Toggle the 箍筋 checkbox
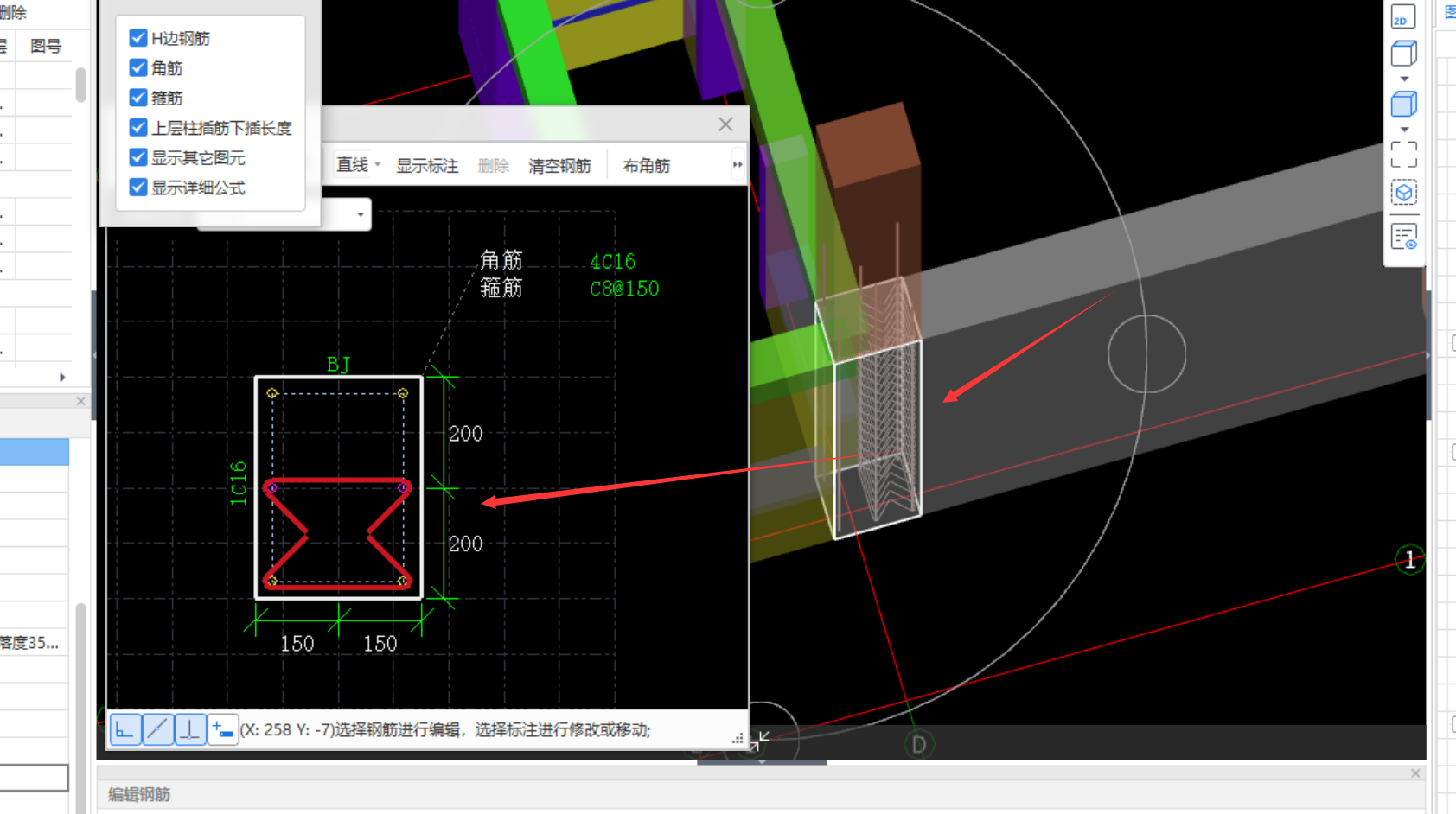This screenshot has height=814, width=1456. (138, 98)
